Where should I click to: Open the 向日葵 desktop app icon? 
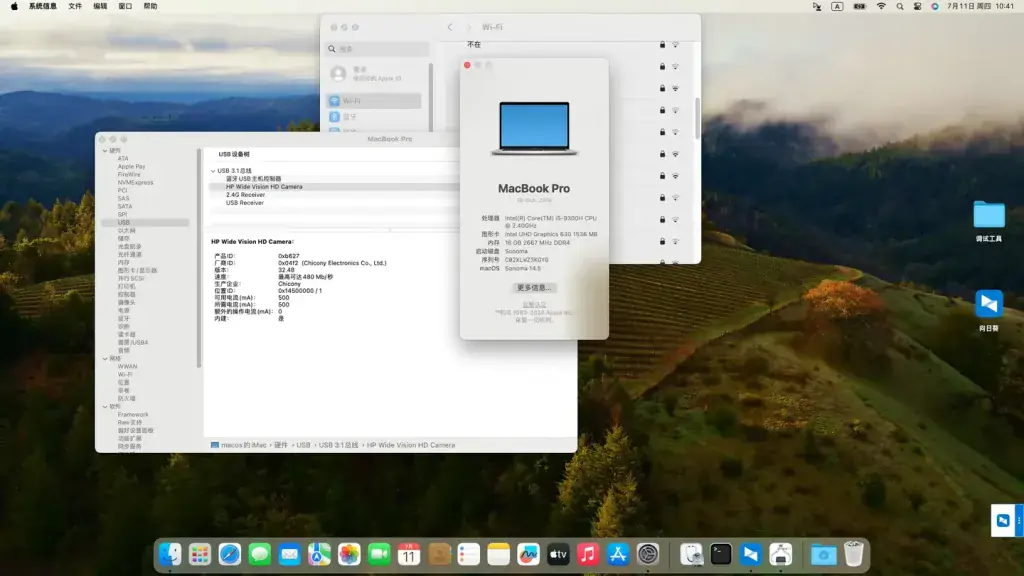pos(989,304)
